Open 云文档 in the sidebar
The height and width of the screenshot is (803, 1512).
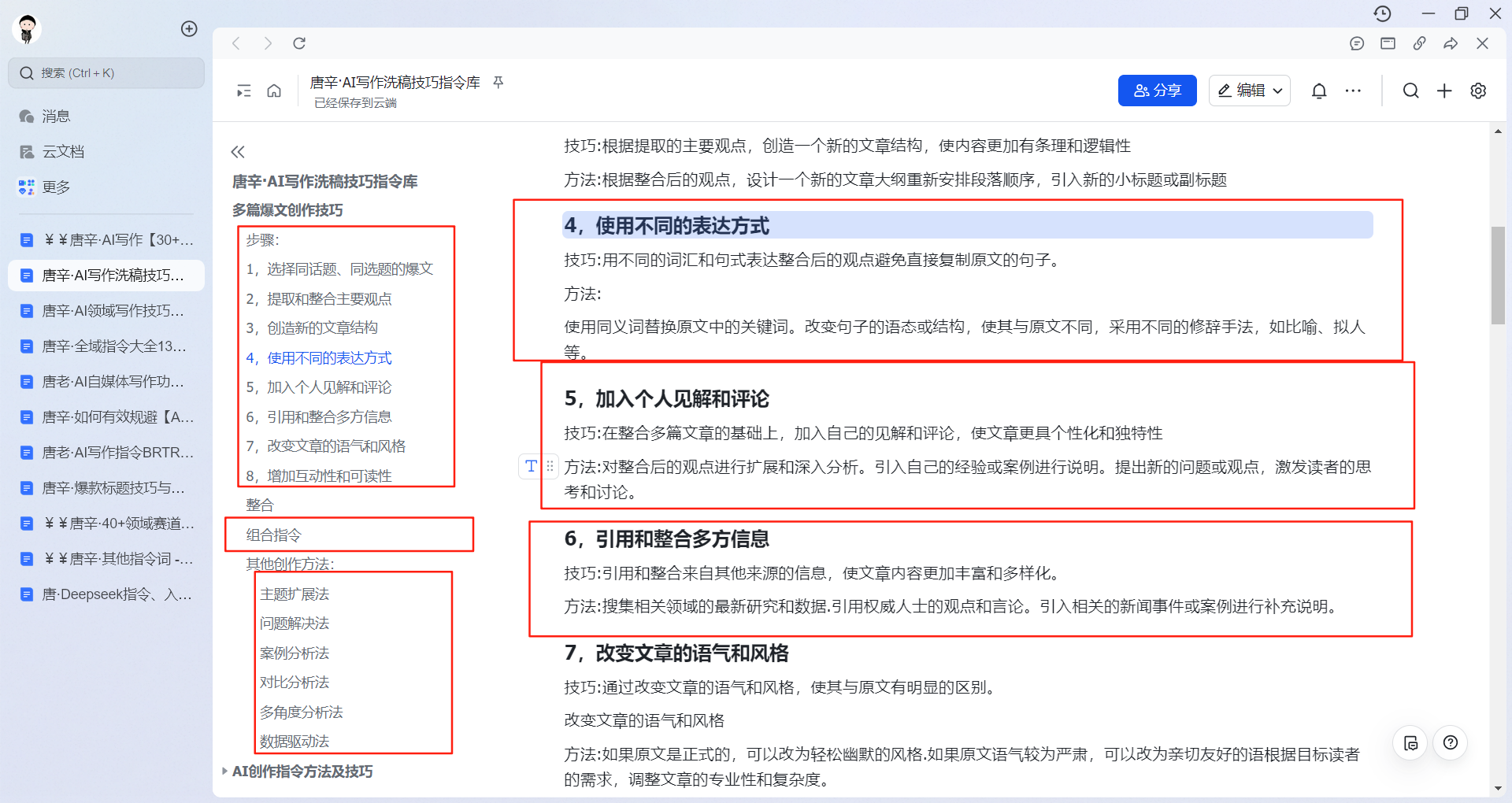pyautogui.click(x=106, y=152)
